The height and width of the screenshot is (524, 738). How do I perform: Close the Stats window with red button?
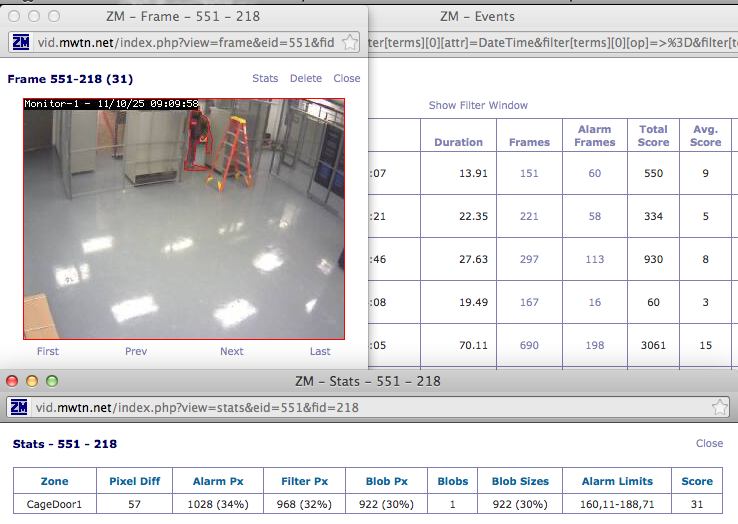(x=12, y=381)
